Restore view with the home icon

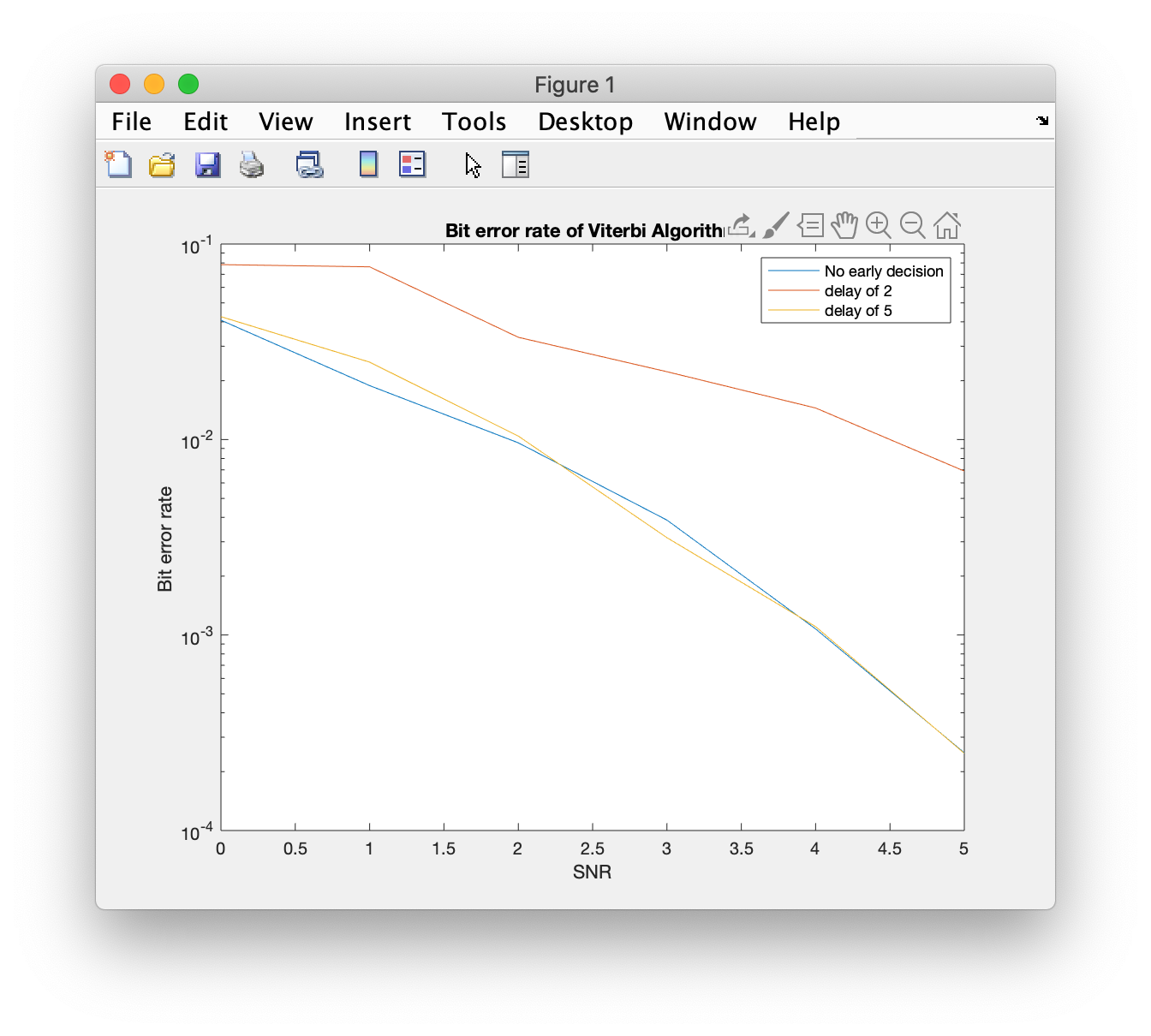click(x=947, y=225)
